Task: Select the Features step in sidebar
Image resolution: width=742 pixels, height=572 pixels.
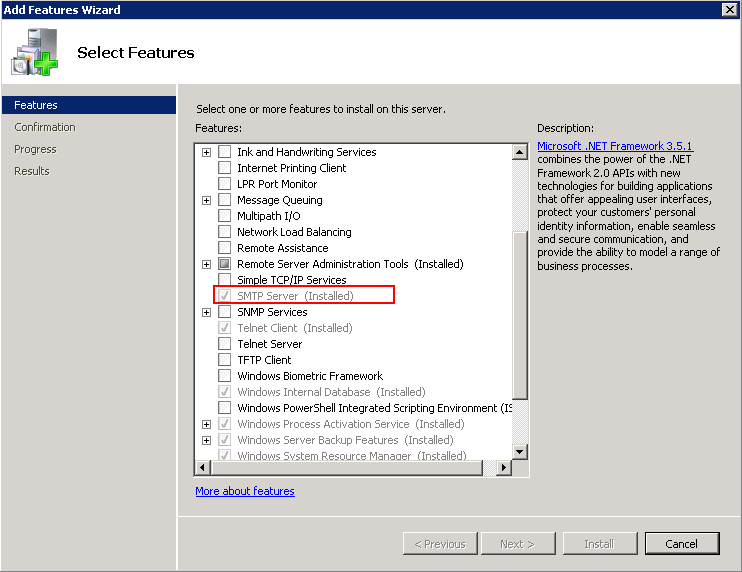Action: (36, 105)
